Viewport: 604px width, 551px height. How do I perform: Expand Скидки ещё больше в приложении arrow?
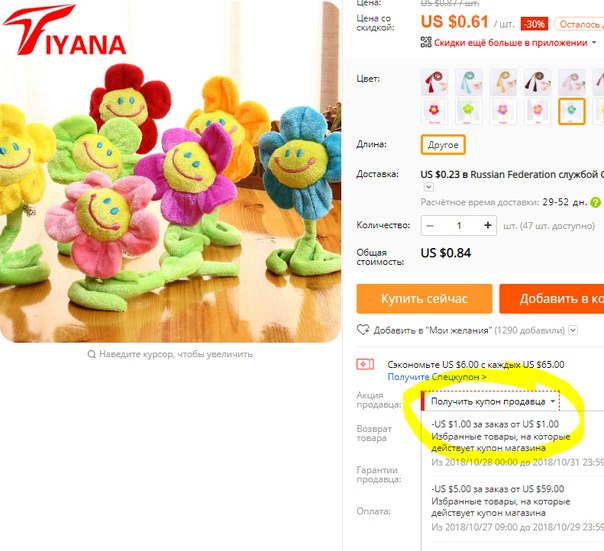(x=594, y=42)
